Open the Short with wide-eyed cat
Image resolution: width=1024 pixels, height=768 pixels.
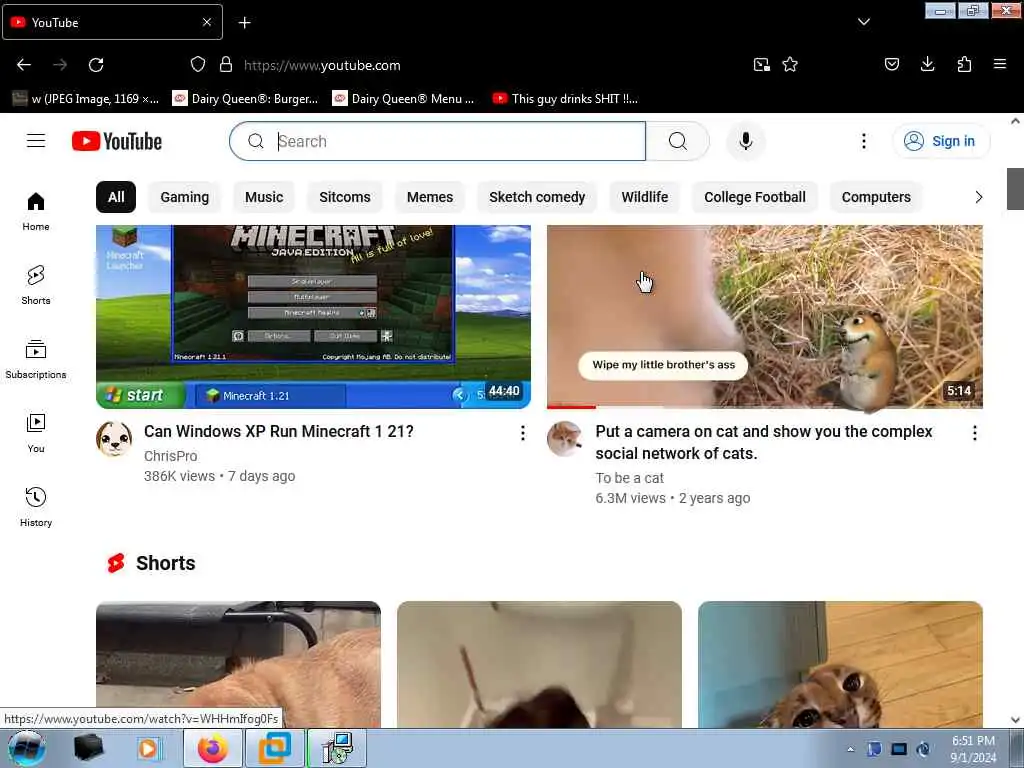click(840, 664)
